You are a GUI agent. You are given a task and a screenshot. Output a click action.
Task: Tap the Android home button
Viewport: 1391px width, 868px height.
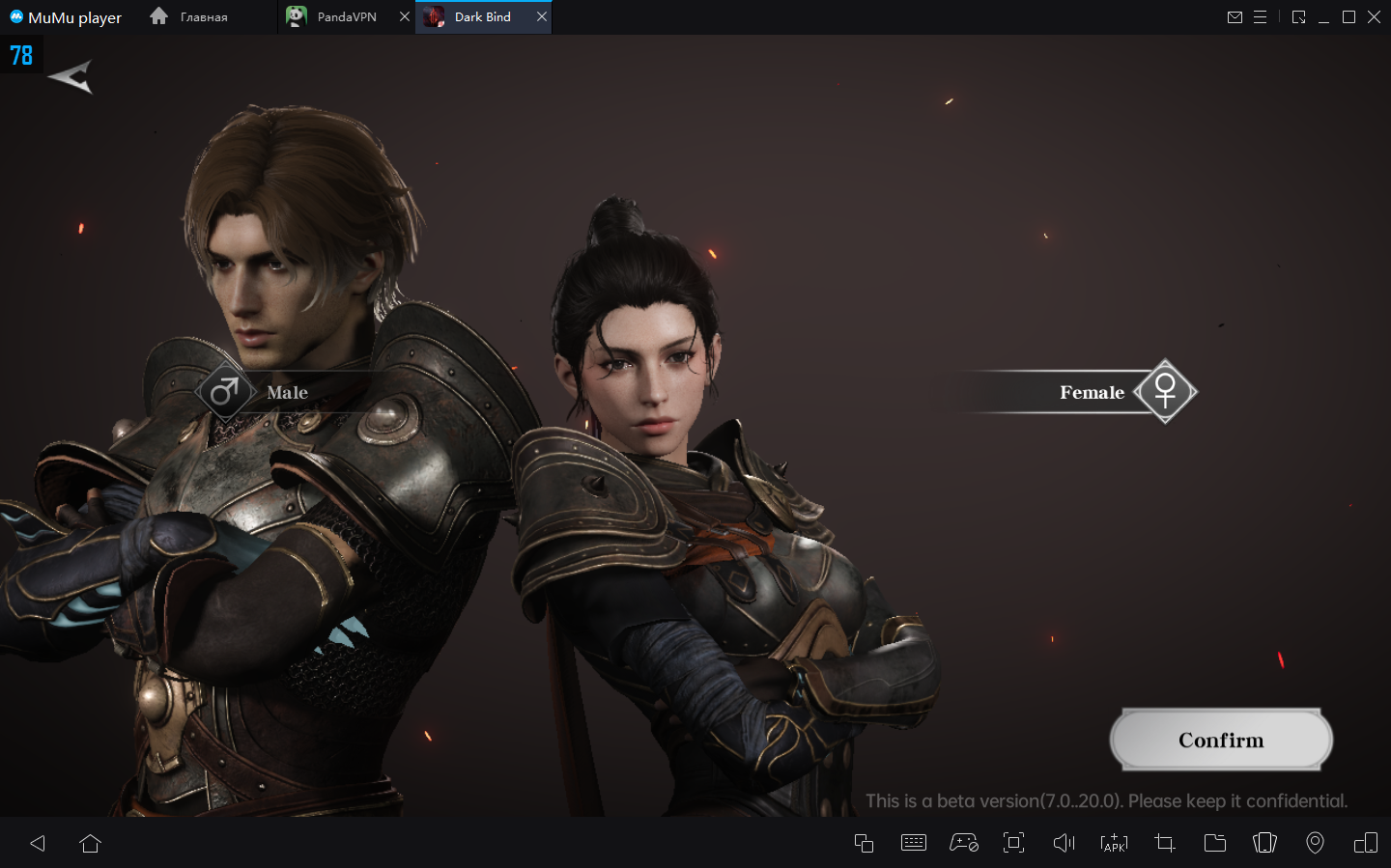click(91, 843)
